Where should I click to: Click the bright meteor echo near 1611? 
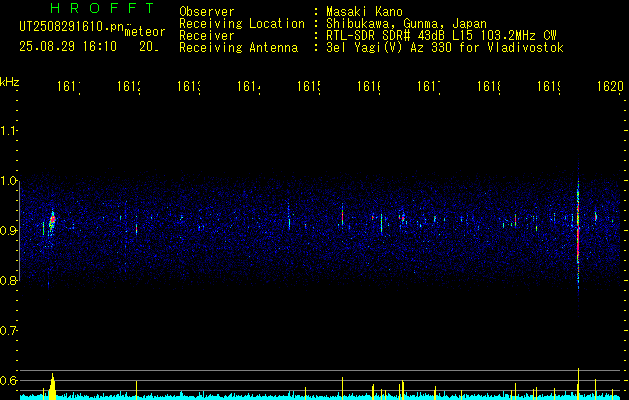pos(51,222)
